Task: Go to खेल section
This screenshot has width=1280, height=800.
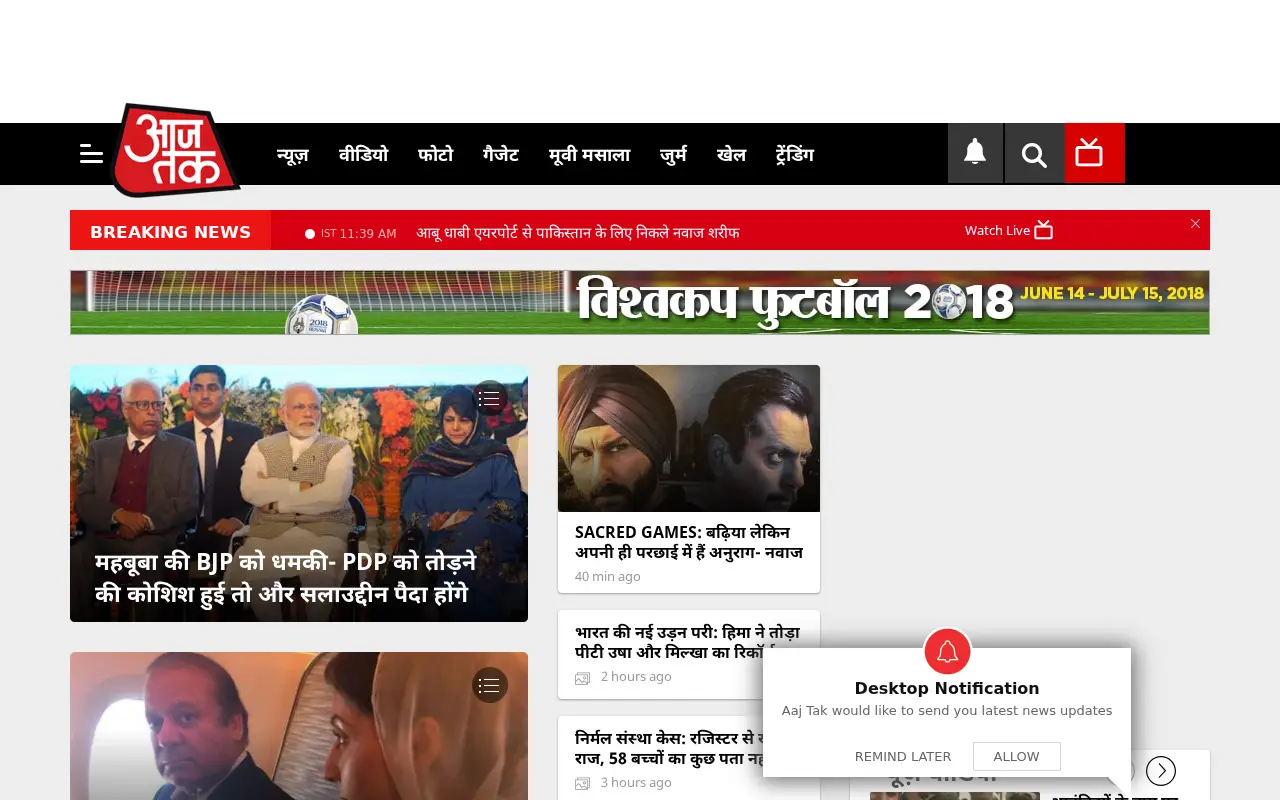Action: (731, 155)
